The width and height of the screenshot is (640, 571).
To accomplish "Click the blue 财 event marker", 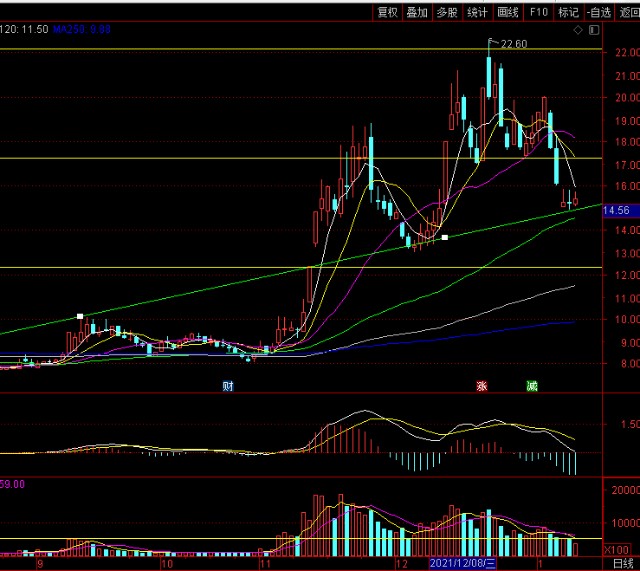I will (x=228, y=386).
